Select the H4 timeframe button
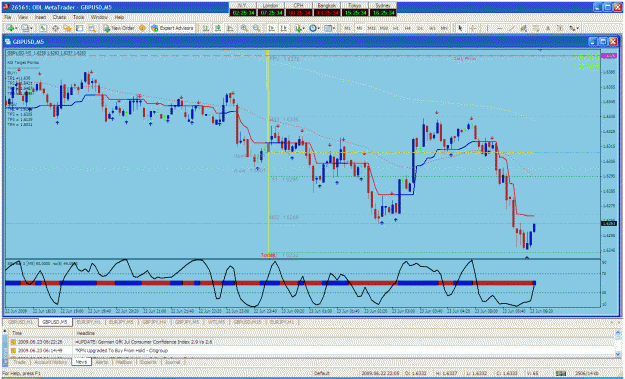 pos(408,28)
